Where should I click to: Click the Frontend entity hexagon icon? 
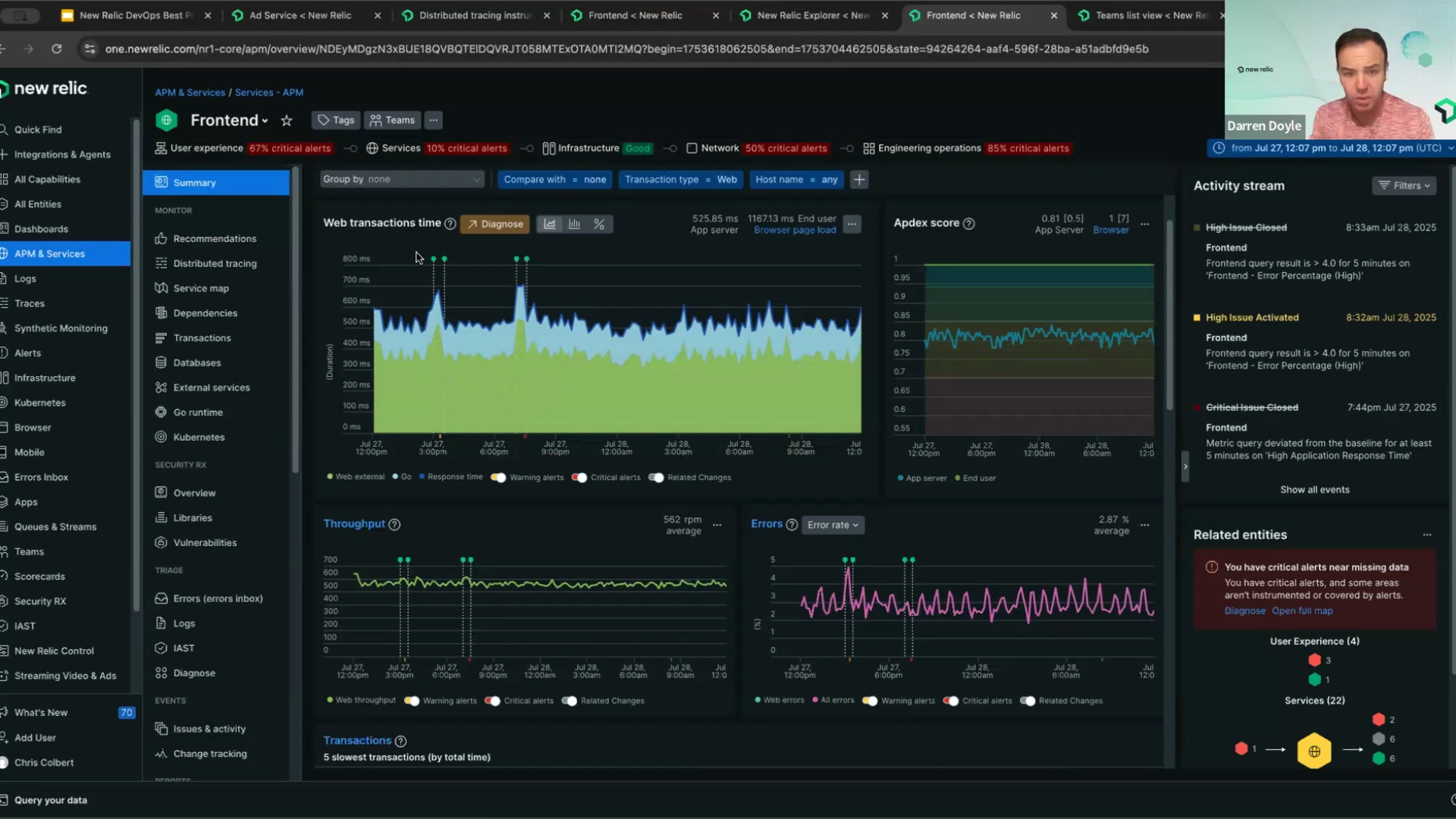pos(166,120)
